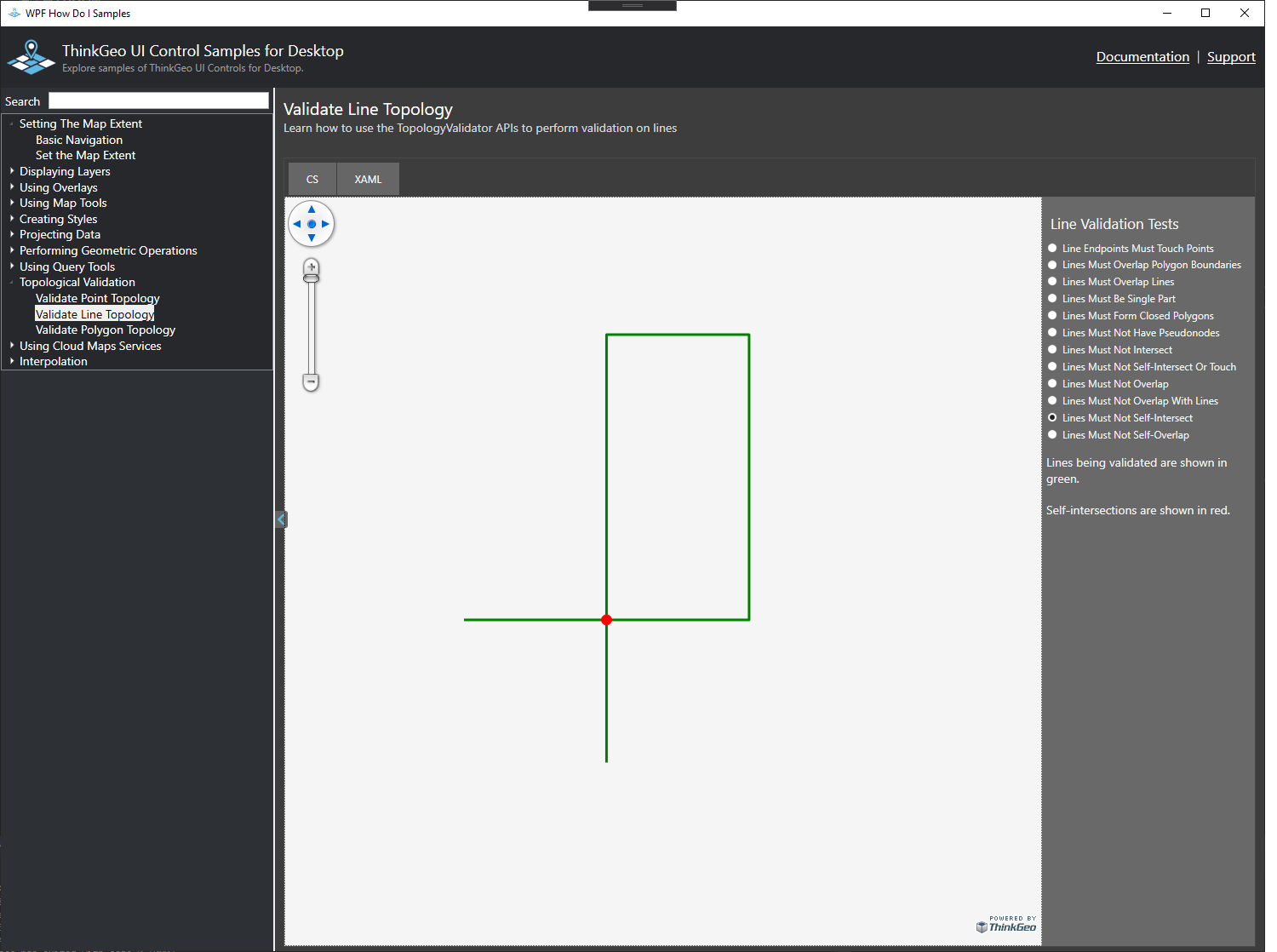The width and height of the screenshot is (1277, 952).
Task: Pan the map left with the arrow
Action: click(297, 224)
